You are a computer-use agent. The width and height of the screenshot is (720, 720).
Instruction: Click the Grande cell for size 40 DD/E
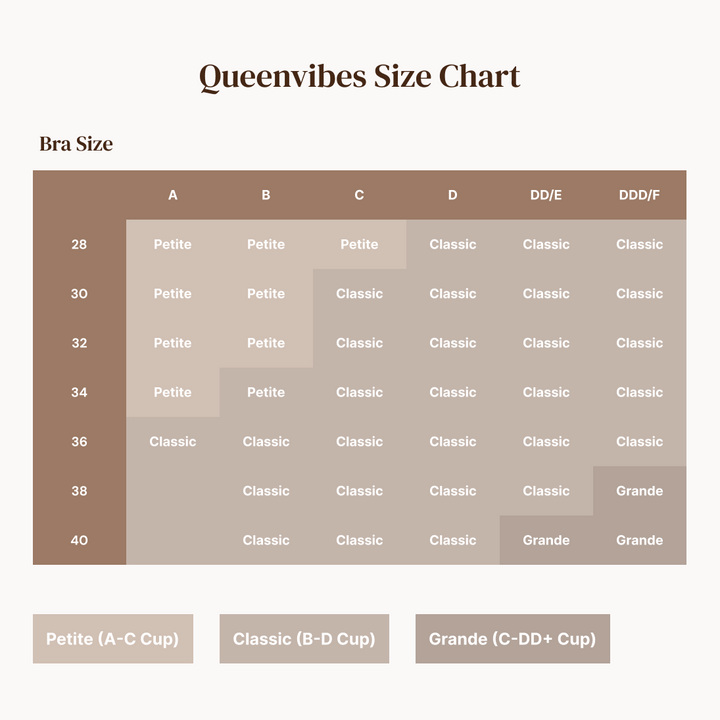(546, 540)
